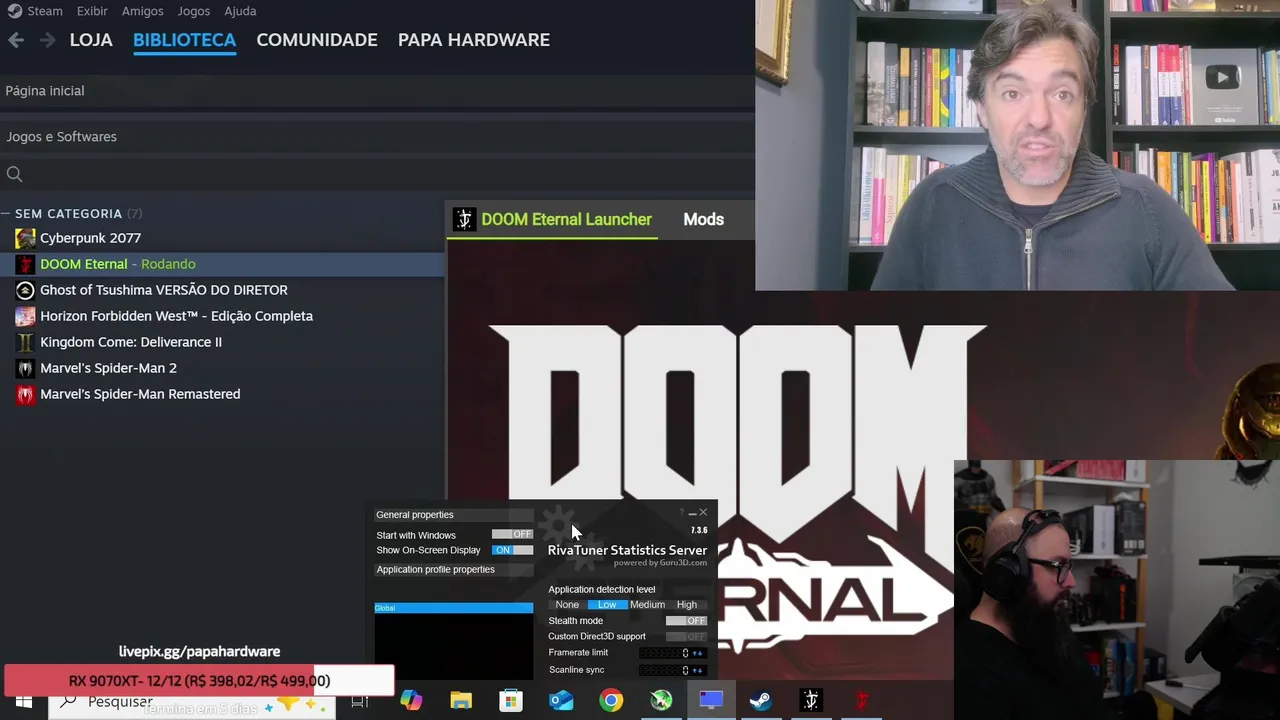Go to COMUNIDADE section
The height and width of the screenshot is (720, 1280).
317,40
